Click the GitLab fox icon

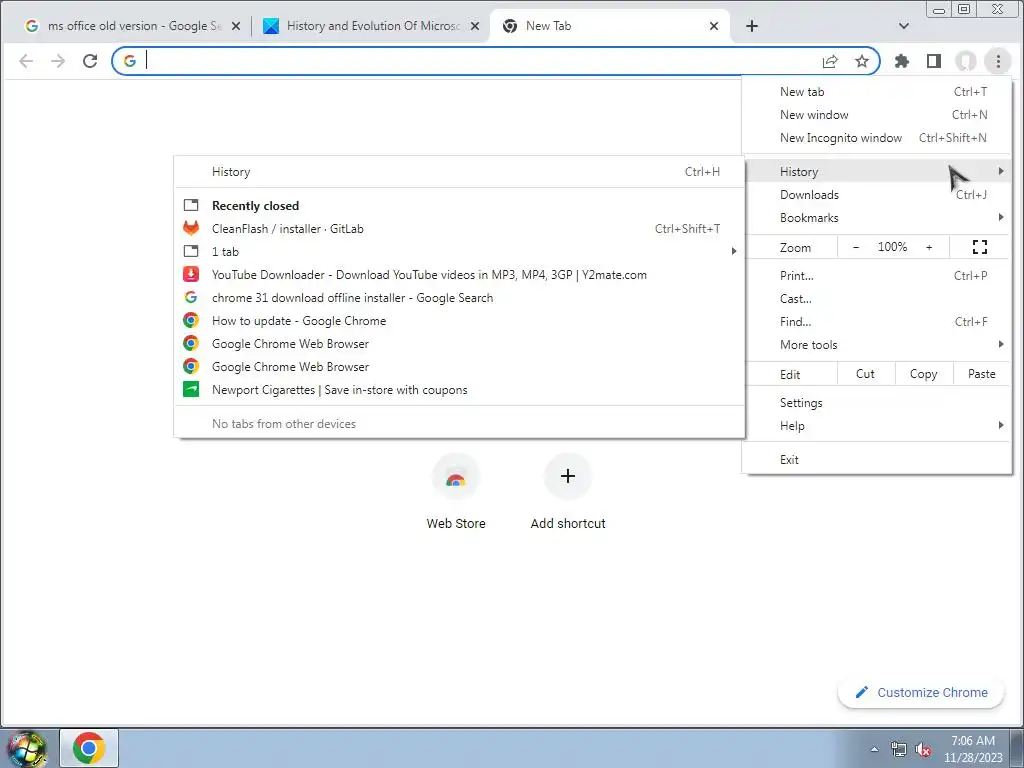tap(191, 228)
